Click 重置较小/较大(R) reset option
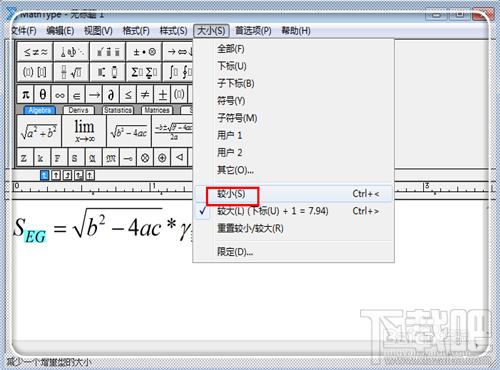Screen dimensions: 500x370 250,228
